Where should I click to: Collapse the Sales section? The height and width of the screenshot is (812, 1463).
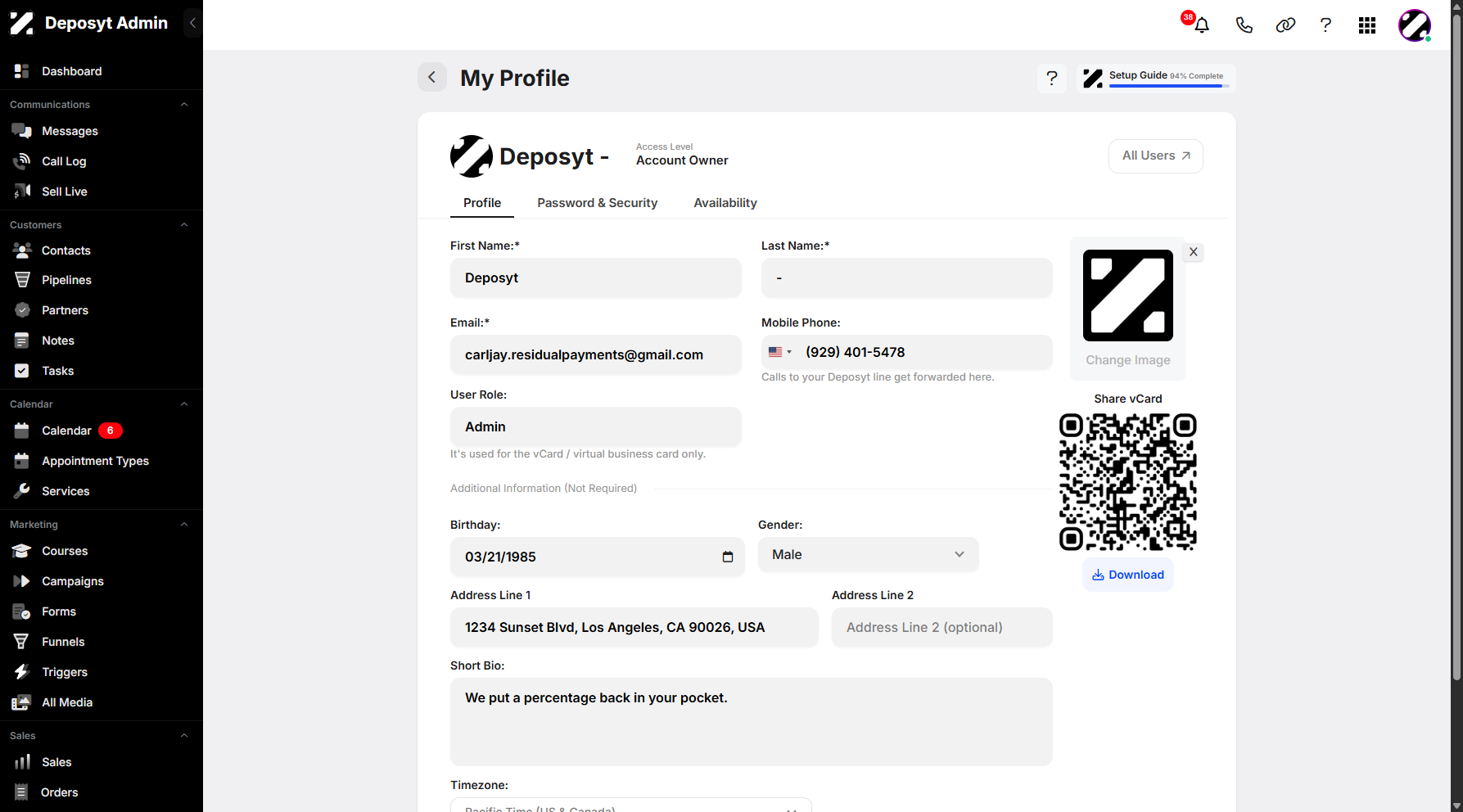tap(184, 736)
